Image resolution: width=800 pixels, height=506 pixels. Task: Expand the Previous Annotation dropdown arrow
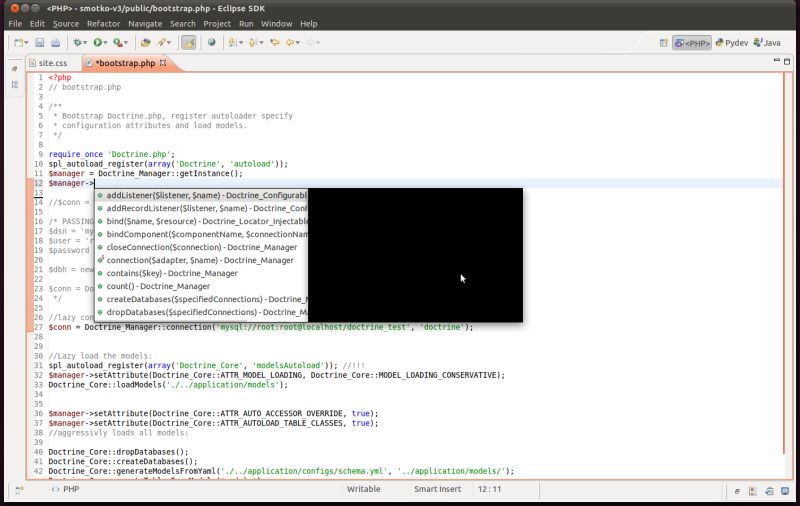tap(262, 43)
